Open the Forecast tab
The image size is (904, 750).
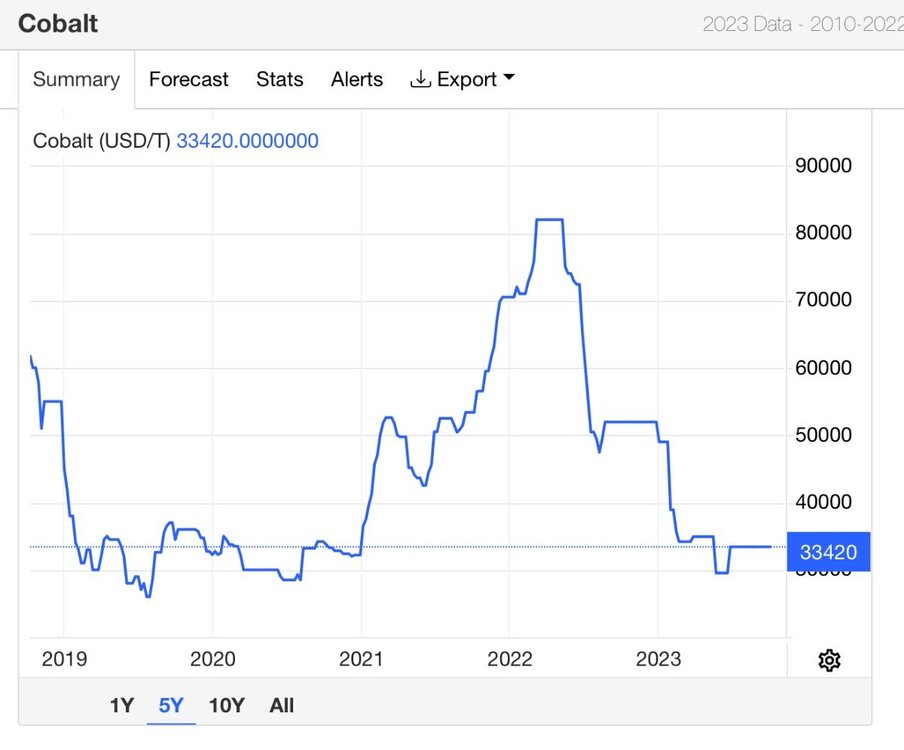pos(189,79)
